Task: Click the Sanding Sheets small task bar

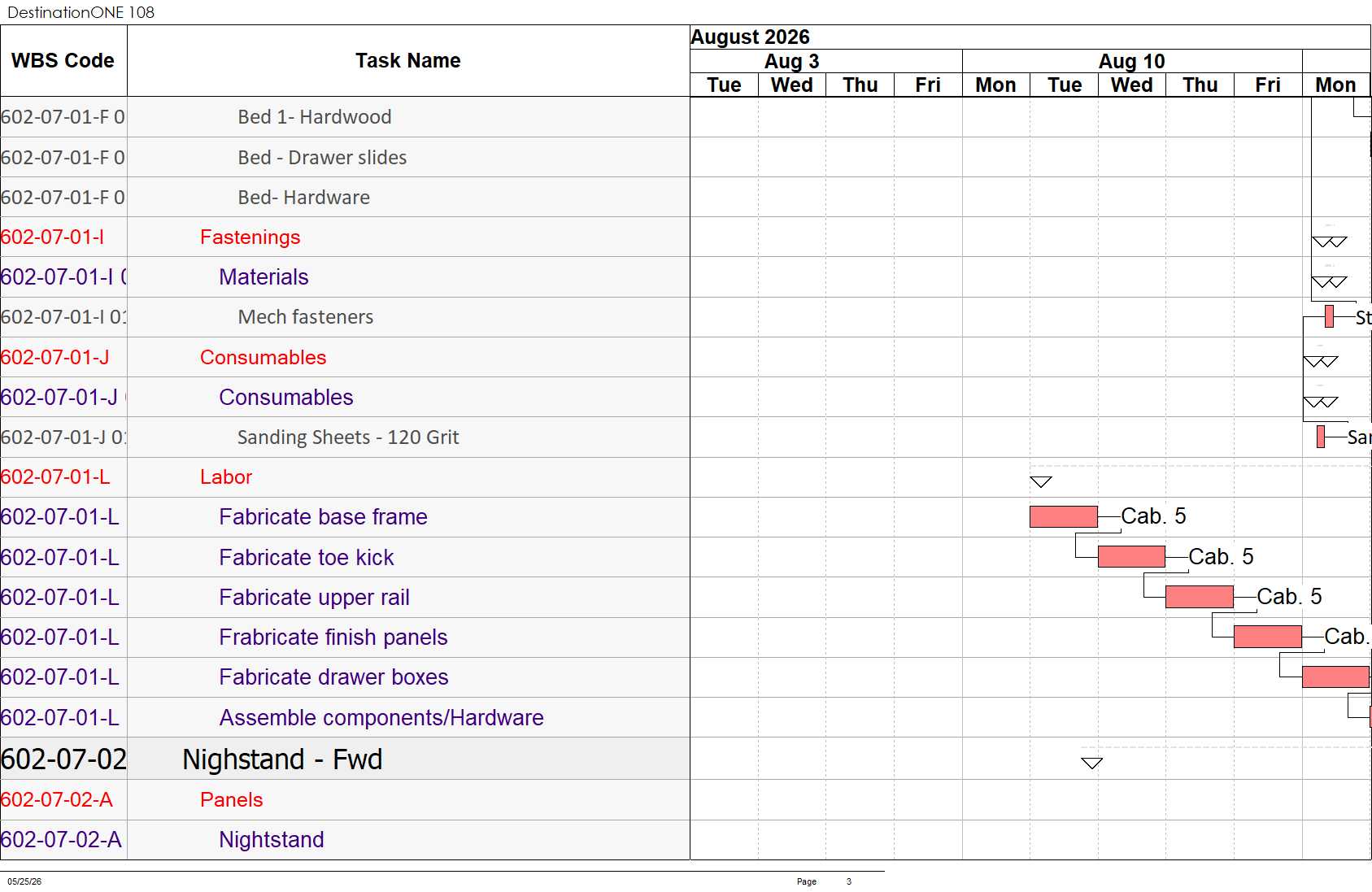Action: pos(1321,437)
